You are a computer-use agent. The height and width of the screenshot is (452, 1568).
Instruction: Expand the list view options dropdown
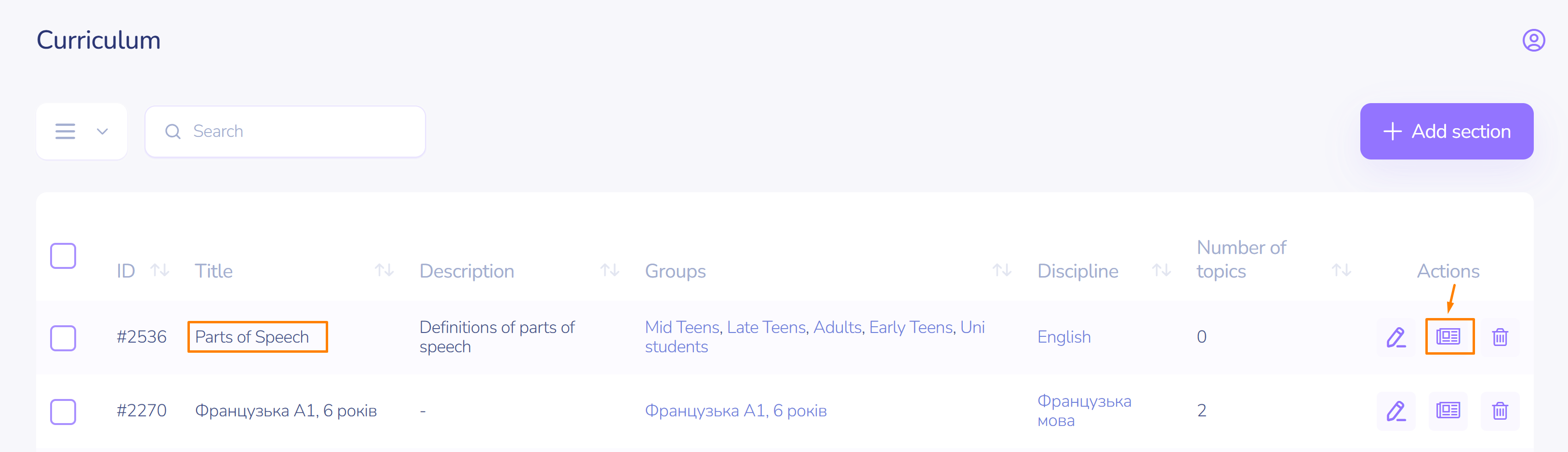[81, 132]
